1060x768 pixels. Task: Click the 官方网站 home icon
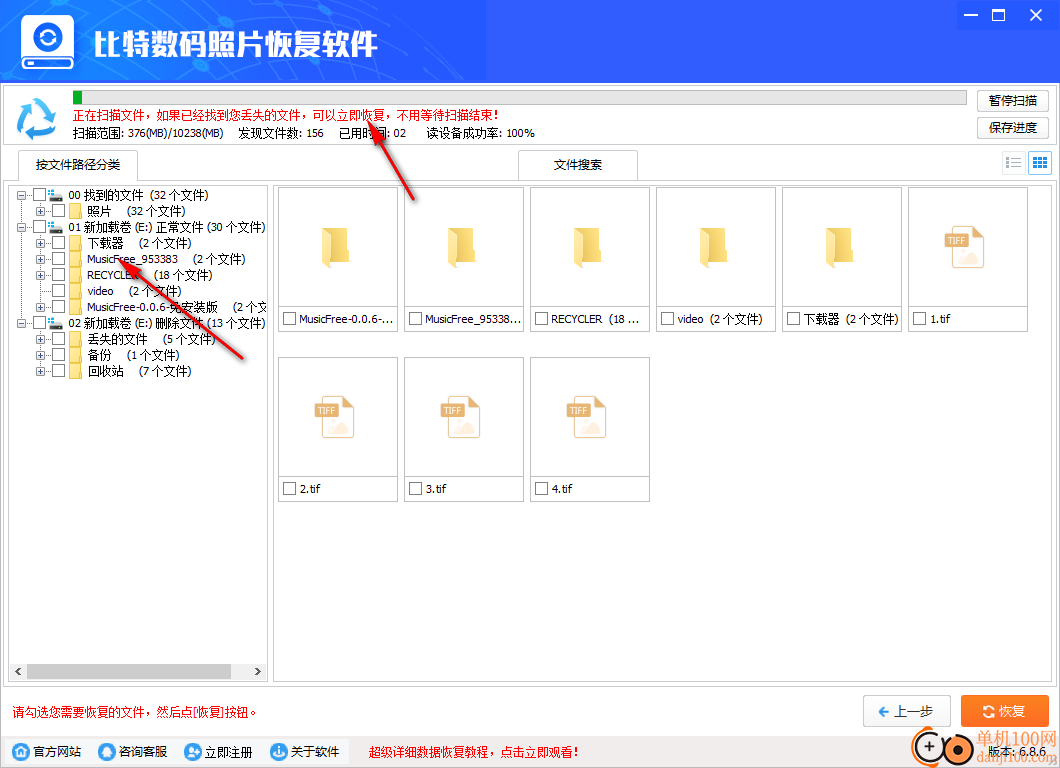click(21, 751)
